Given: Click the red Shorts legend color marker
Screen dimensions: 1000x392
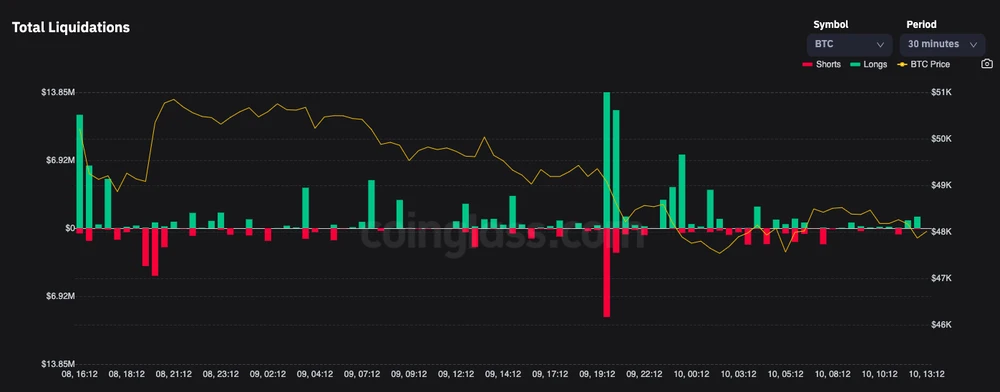Looking at the screenshot, I should [807, 64].
